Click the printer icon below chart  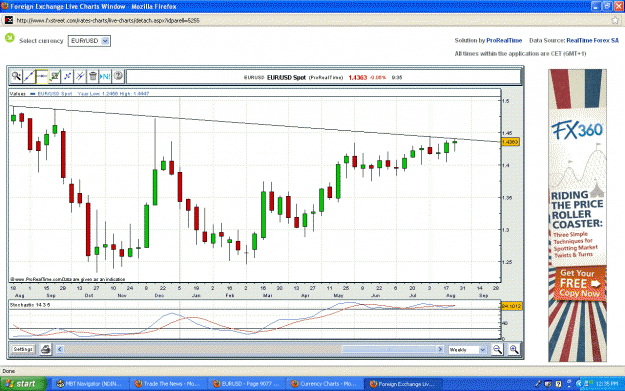[x=45, y=350]
